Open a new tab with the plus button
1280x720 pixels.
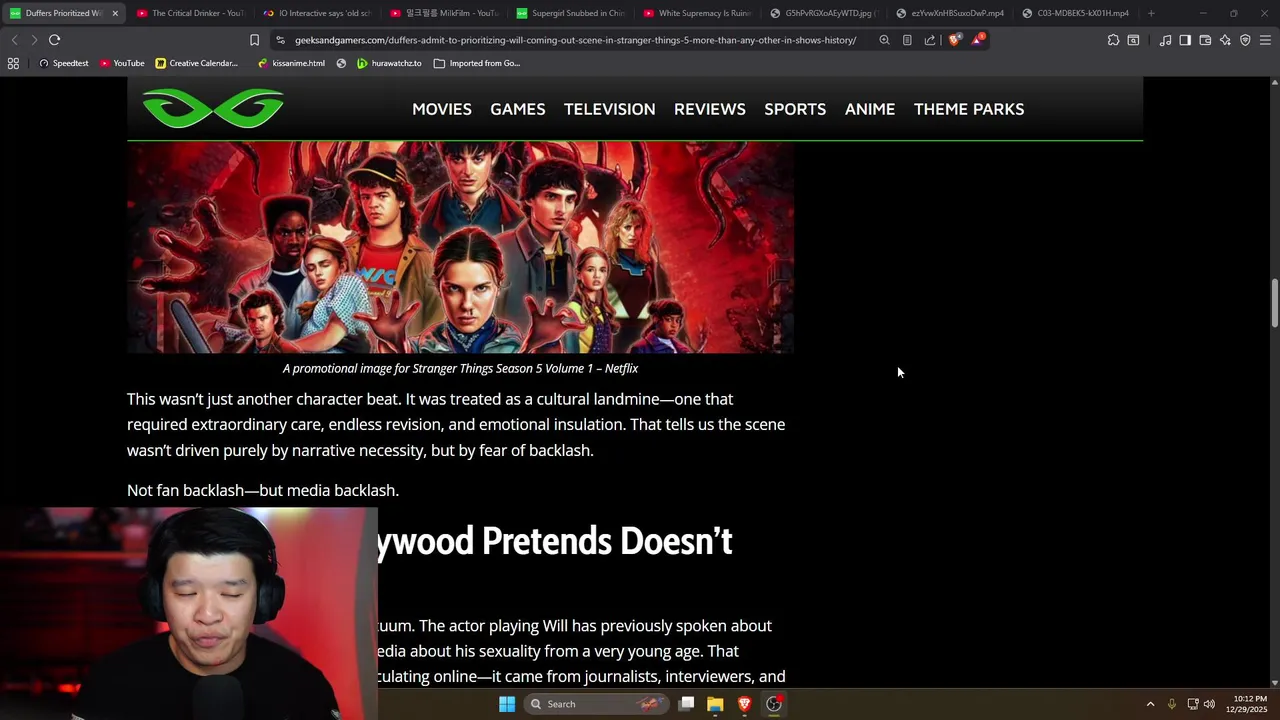[x=1151, y=13]
